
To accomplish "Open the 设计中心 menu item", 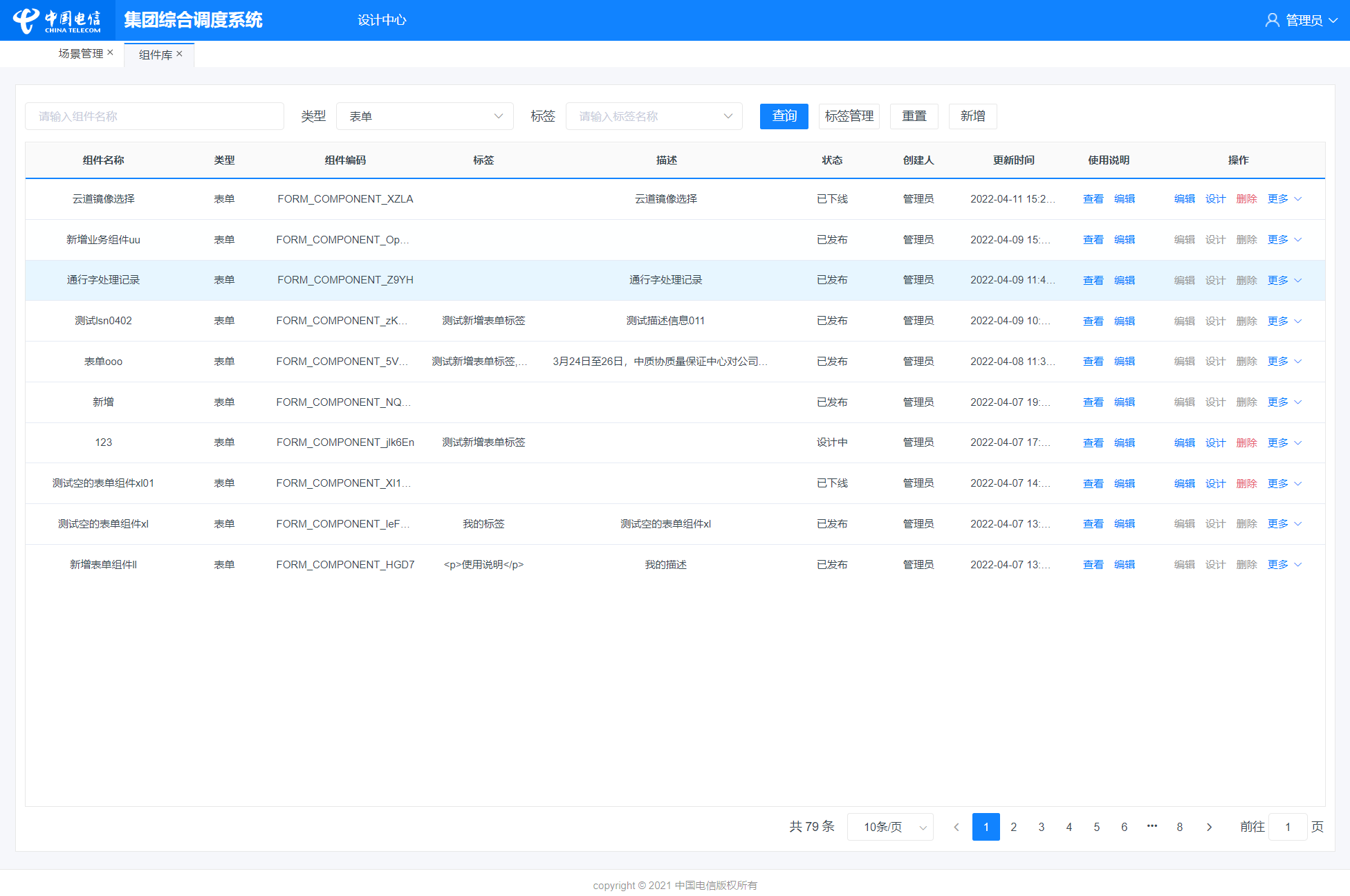I will click(382, 20).
